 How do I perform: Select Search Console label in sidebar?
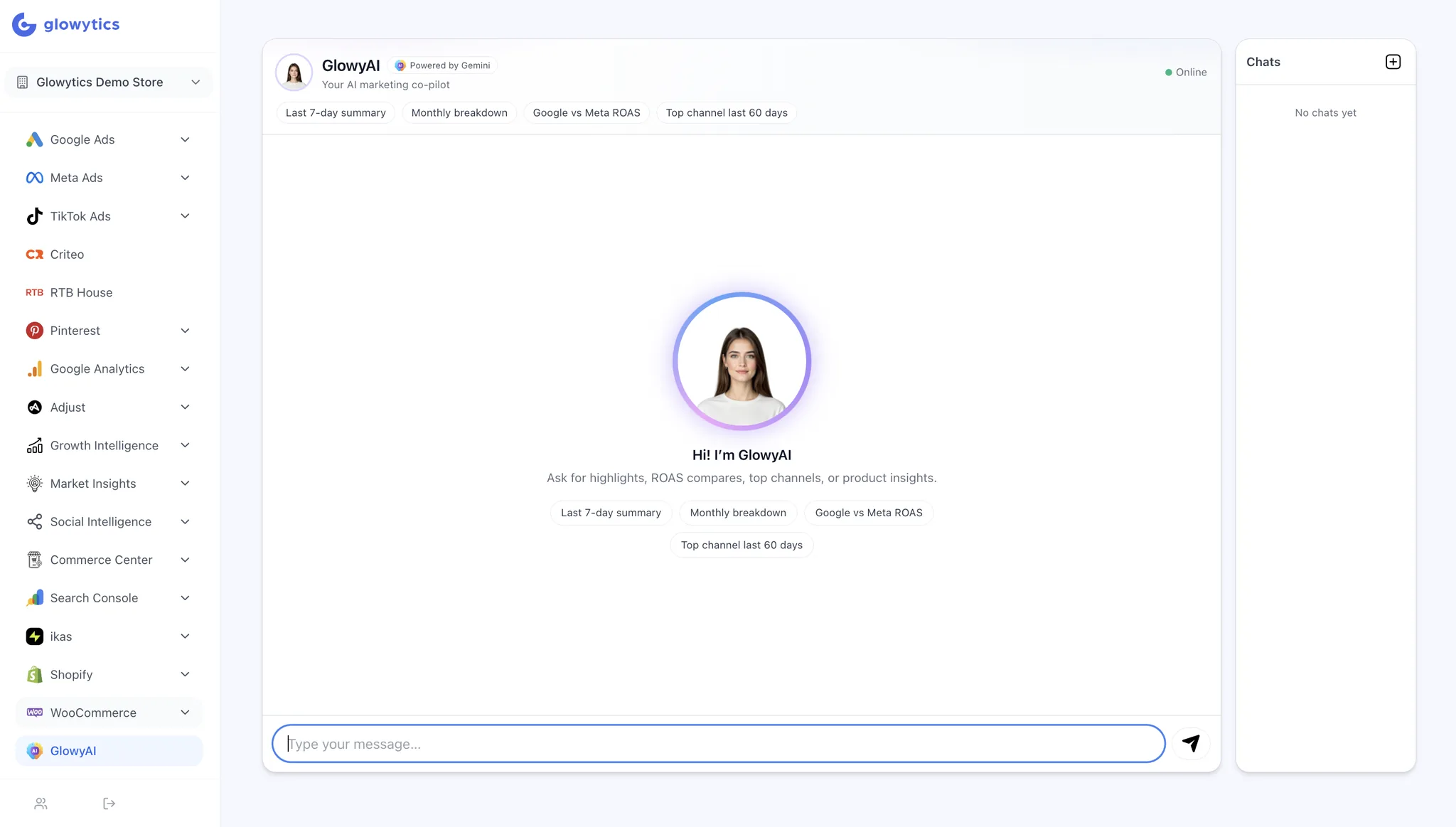94,598
